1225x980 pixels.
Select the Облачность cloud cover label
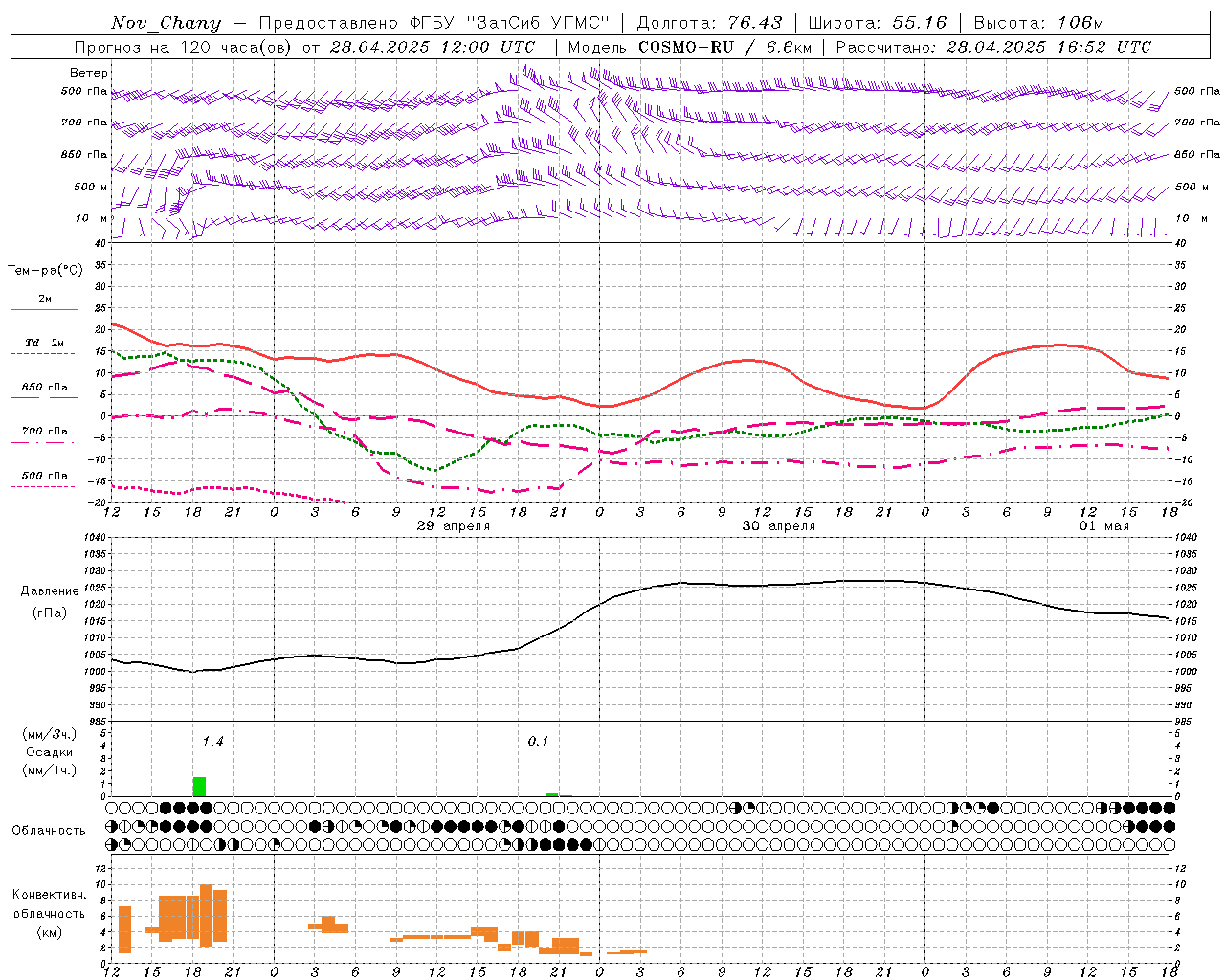coord(49,831)
